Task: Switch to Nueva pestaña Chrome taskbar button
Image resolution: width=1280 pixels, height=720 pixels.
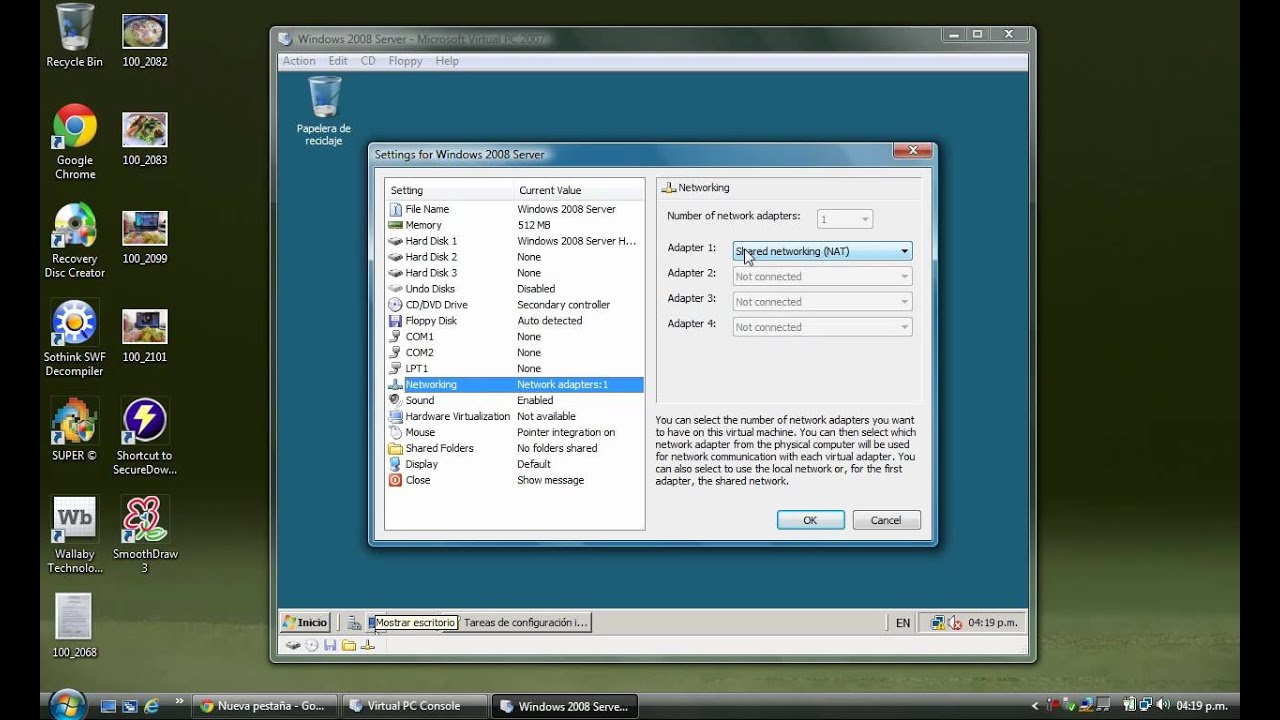Action: 263,706
